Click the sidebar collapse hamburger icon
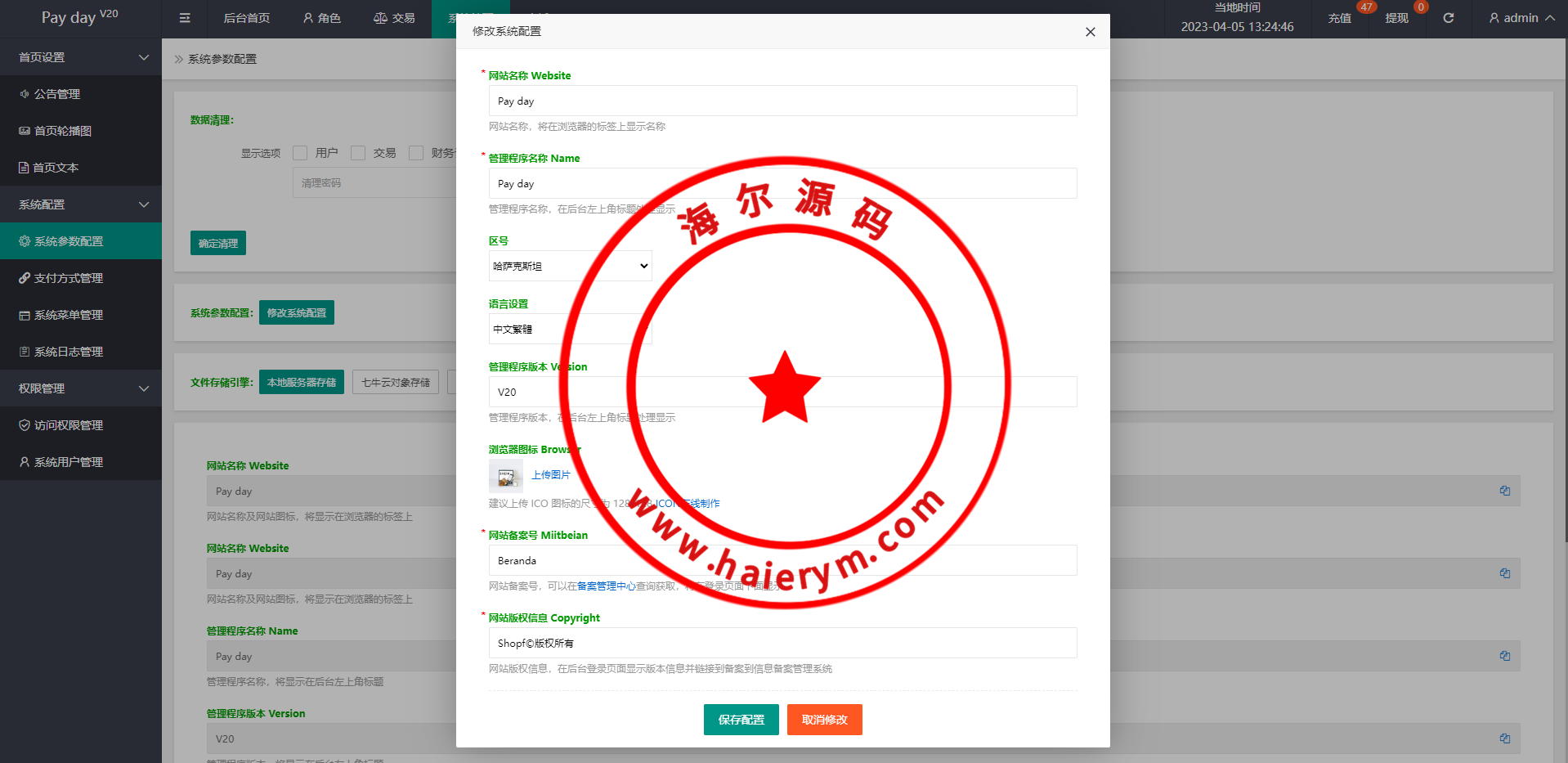This screenshot has width=1568, height=763. (185, 18)
